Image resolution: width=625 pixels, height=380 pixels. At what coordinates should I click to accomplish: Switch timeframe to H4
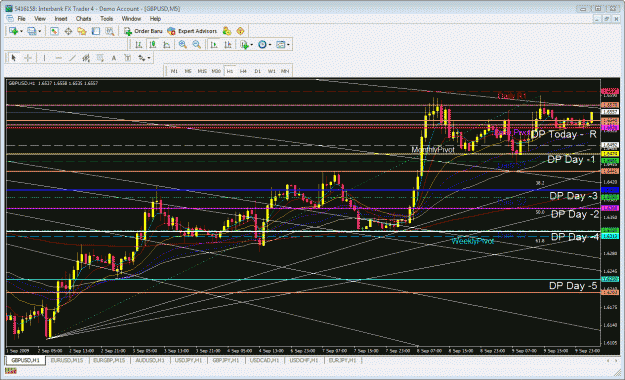243,71
